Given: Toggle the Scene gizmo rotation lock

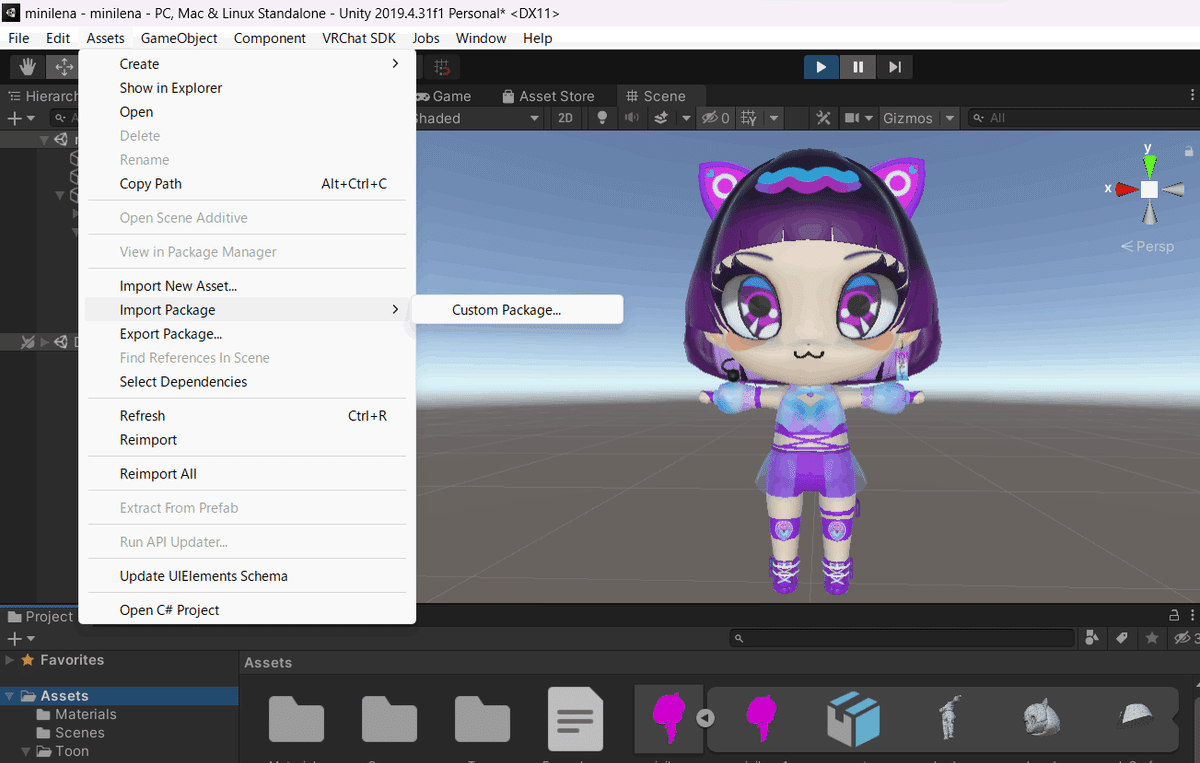Looking at the screenshot, I should pyautogui.click(x=1188, y=151).
